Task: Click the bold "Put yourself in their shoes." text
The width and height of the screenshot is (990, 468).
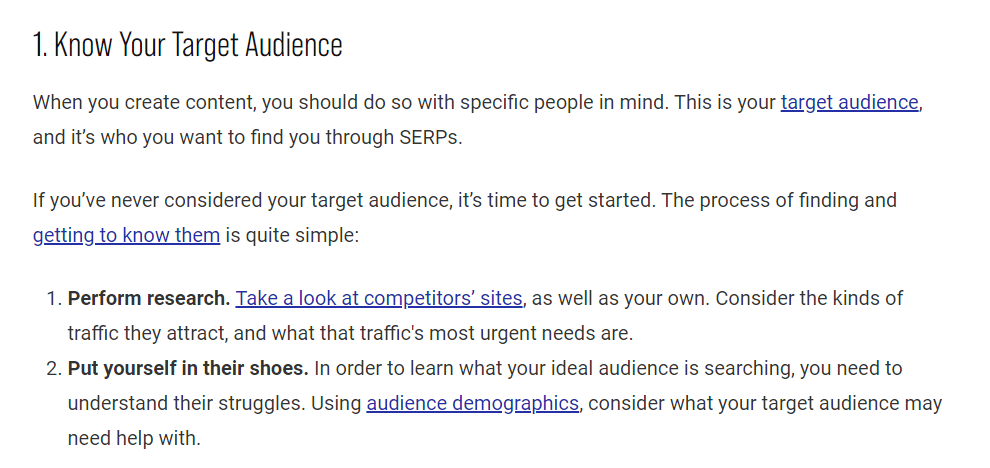Action: (x=188, y=369)
